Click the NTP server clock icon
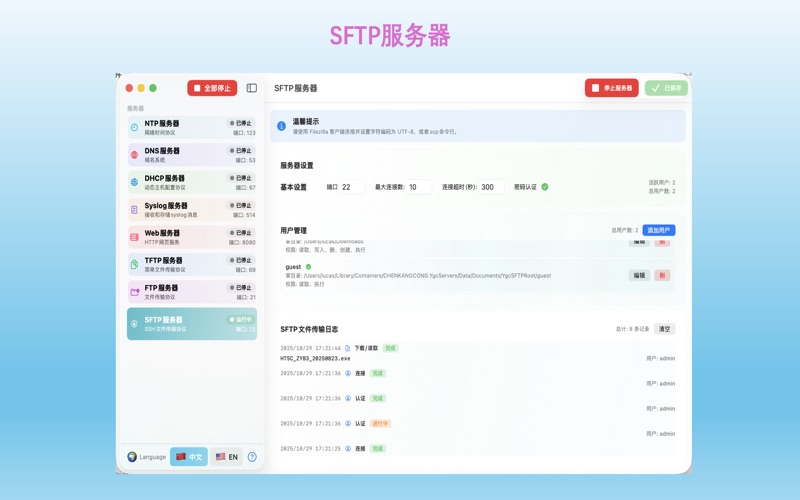 [x=134, y=128]
